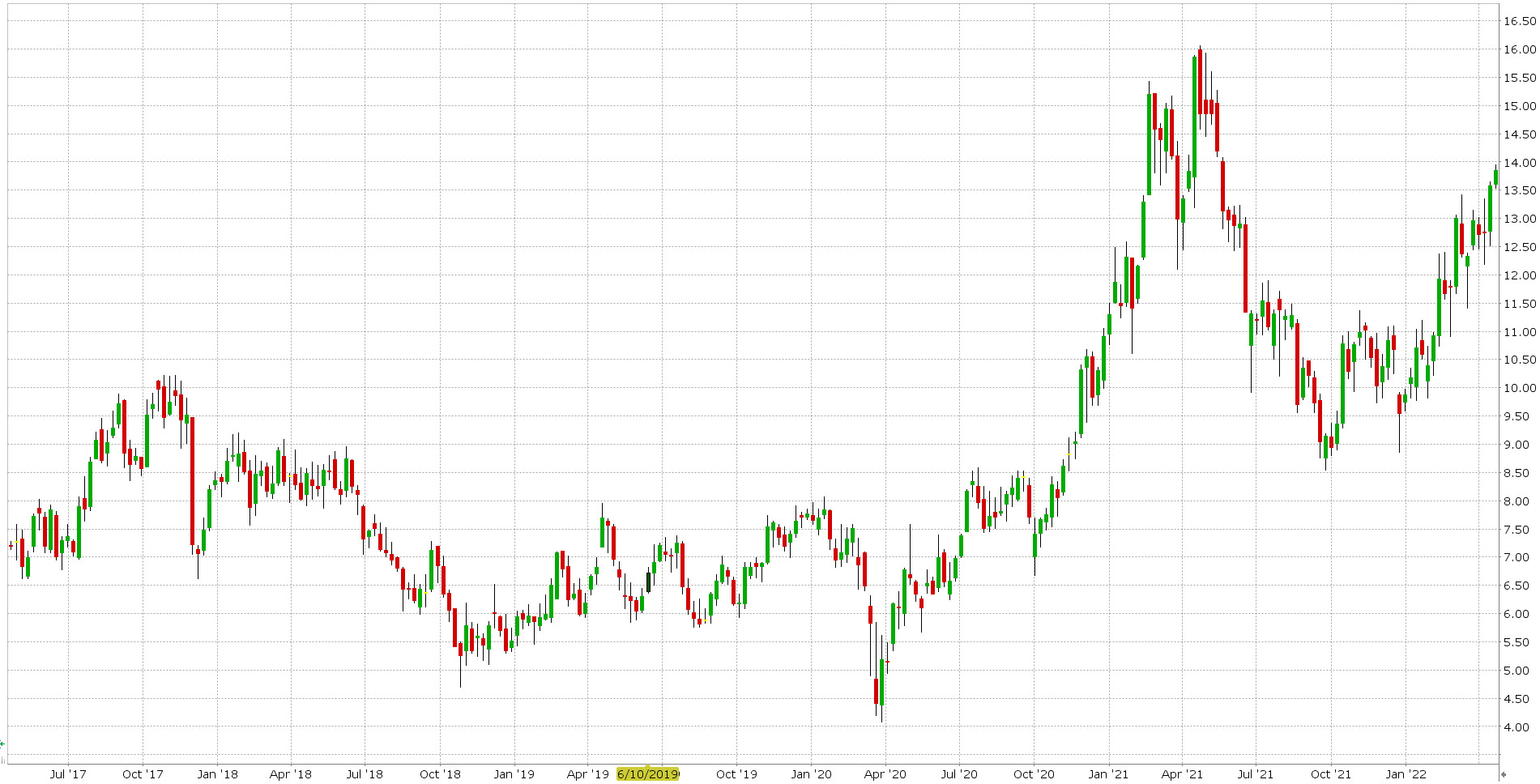The width and height of the screenshot is (1540, 784).
Task: Select the Jan '20 date axis label
Action: pos(811,773)
